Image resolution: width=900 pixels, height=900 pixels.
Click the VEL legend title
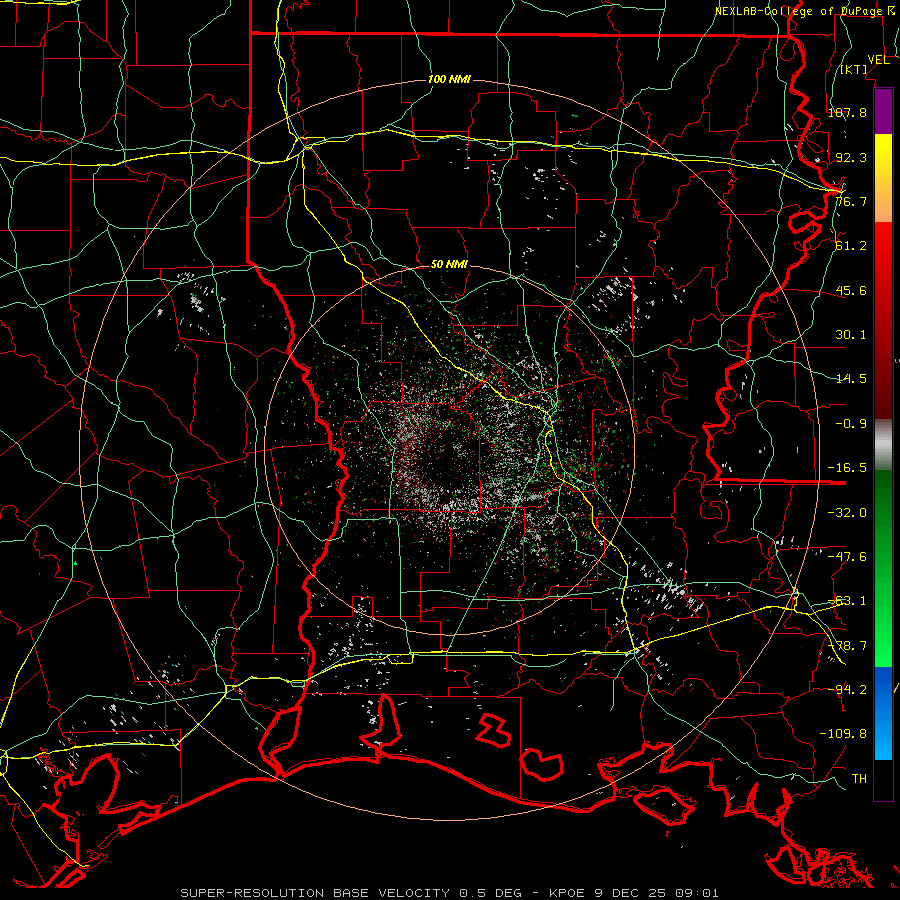(x=879, y=60)
